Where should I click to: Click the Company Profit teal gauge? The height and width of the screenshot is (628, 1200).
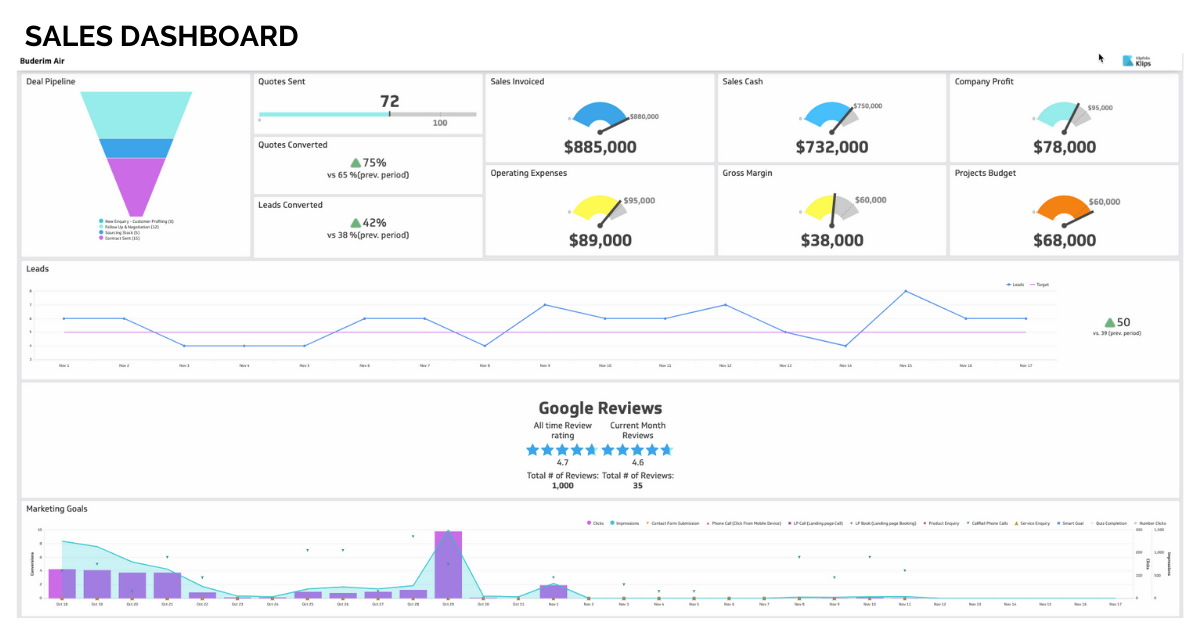coord(1062,115)
